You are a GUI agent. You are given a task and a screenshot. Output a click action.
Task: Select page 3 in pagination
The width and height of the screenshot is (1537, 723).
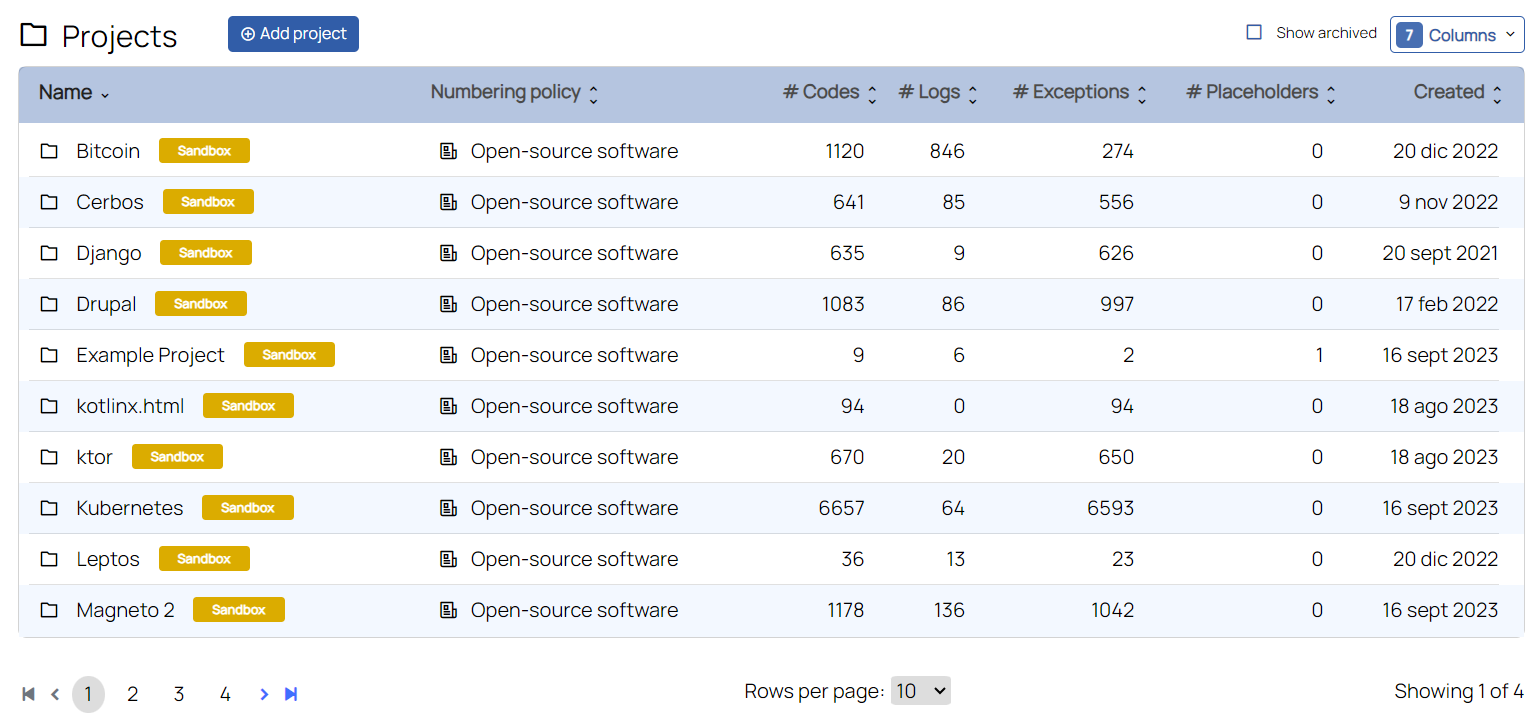coord(179,694)
